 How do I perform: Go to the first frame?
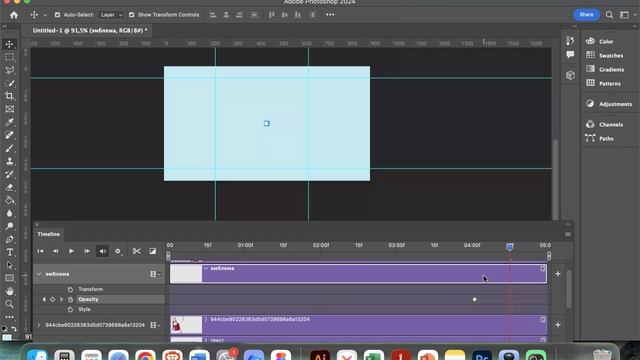(x=40, y=251)
